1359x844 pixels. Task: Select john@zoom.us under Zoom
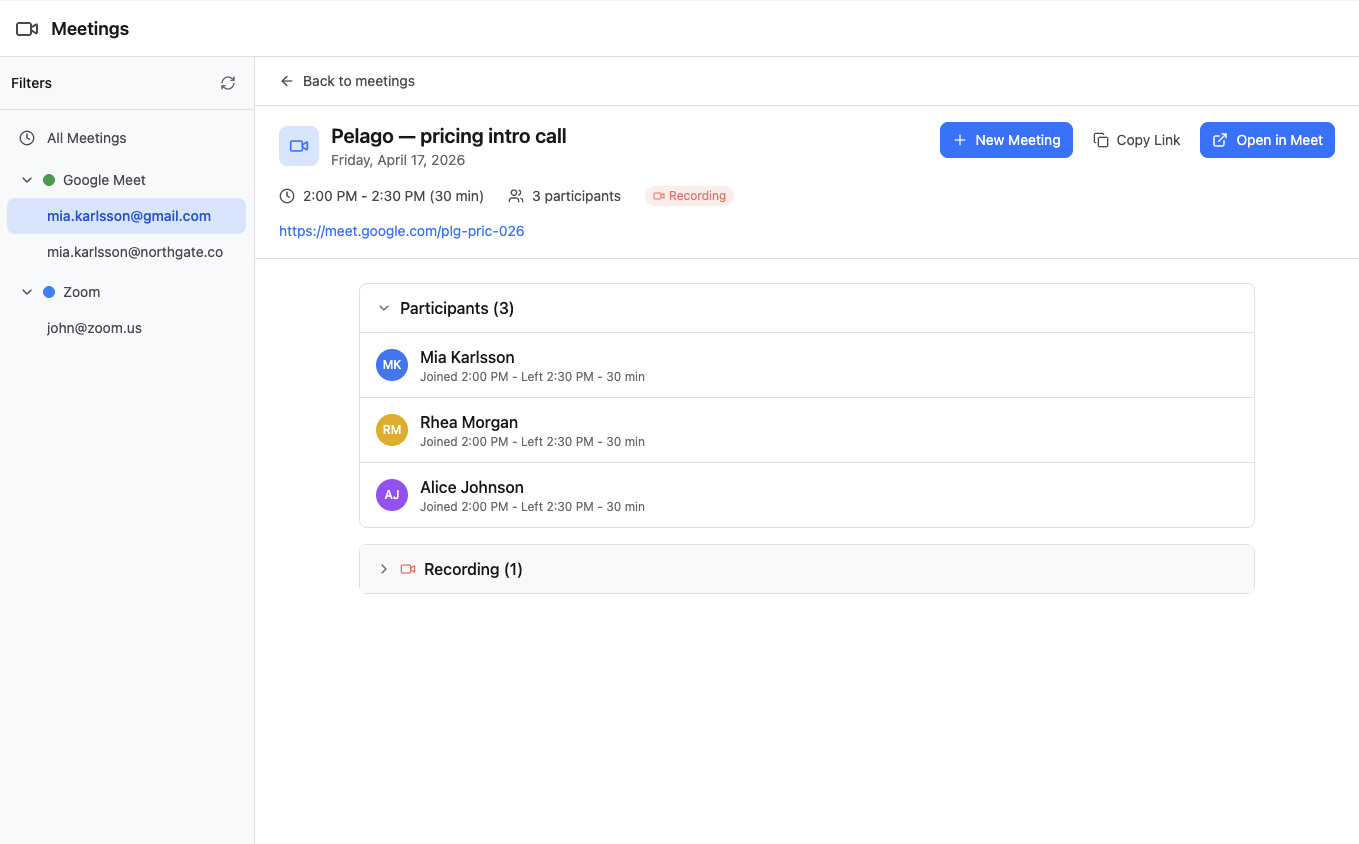[94, 327]
